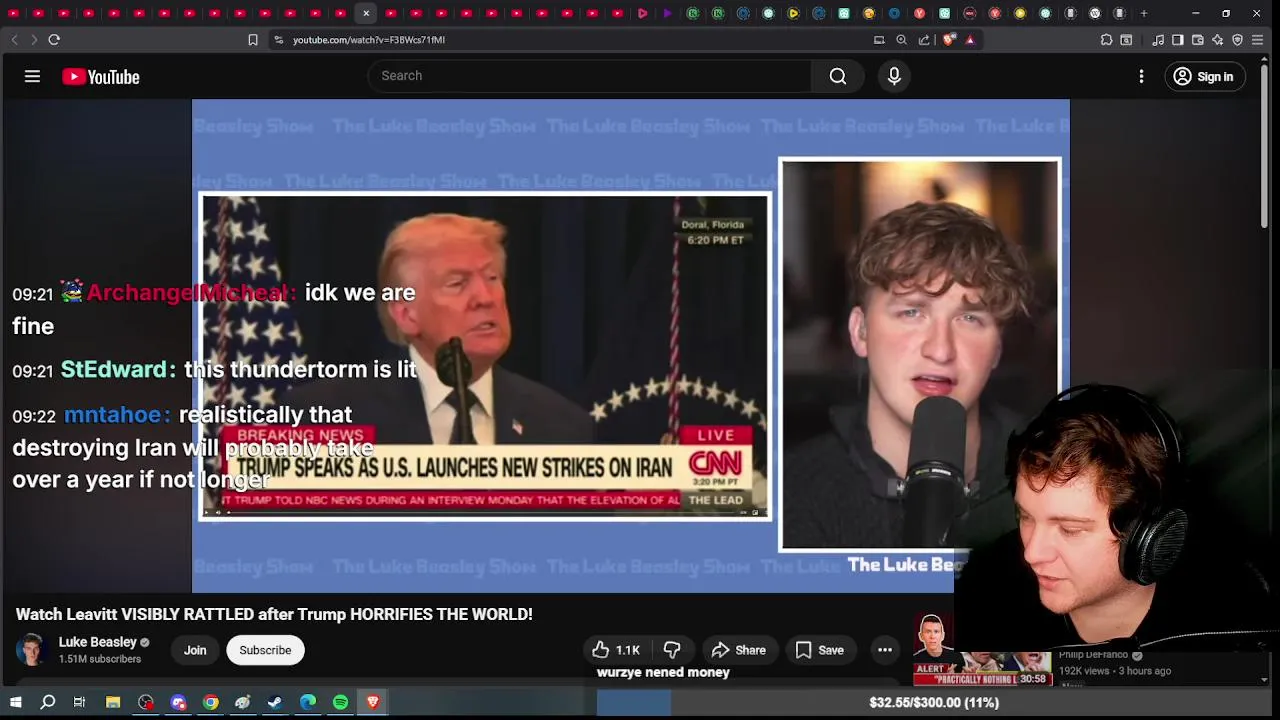Screen dimensions: 1280x720
Task: Open Microsoft Edge from the taskbar
Action: pyautogui.click(x=308, y=703)
